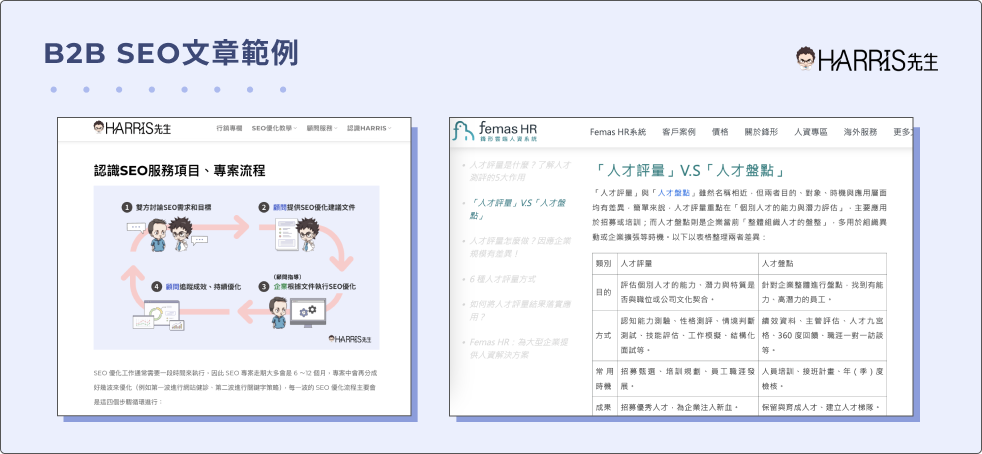Open the 行銷專欄 menu item
The width and height of the screenshot is (982, 454).
229,128
